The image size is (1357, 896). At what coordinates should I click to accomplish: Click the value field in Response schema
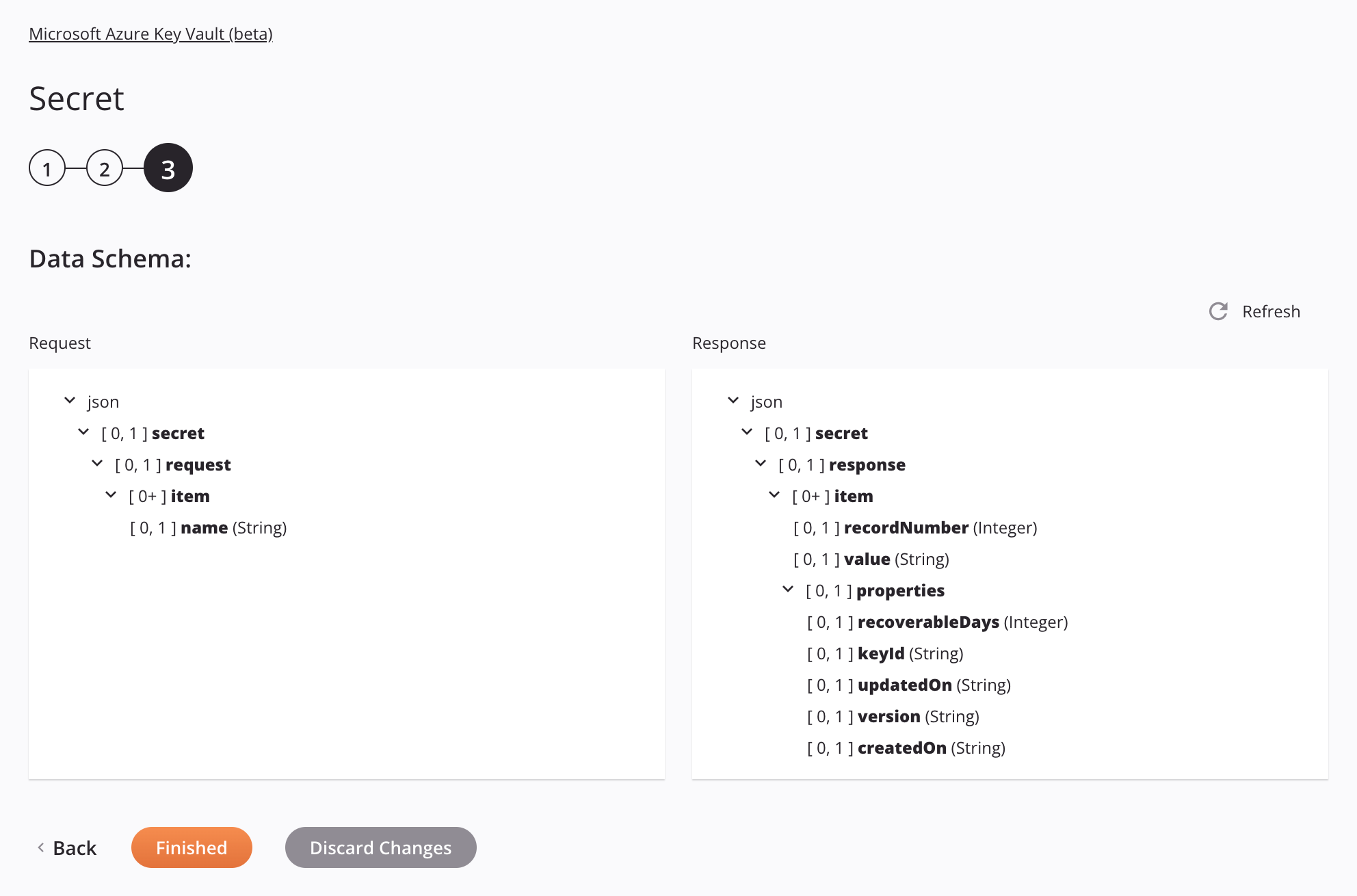(865, 558)
